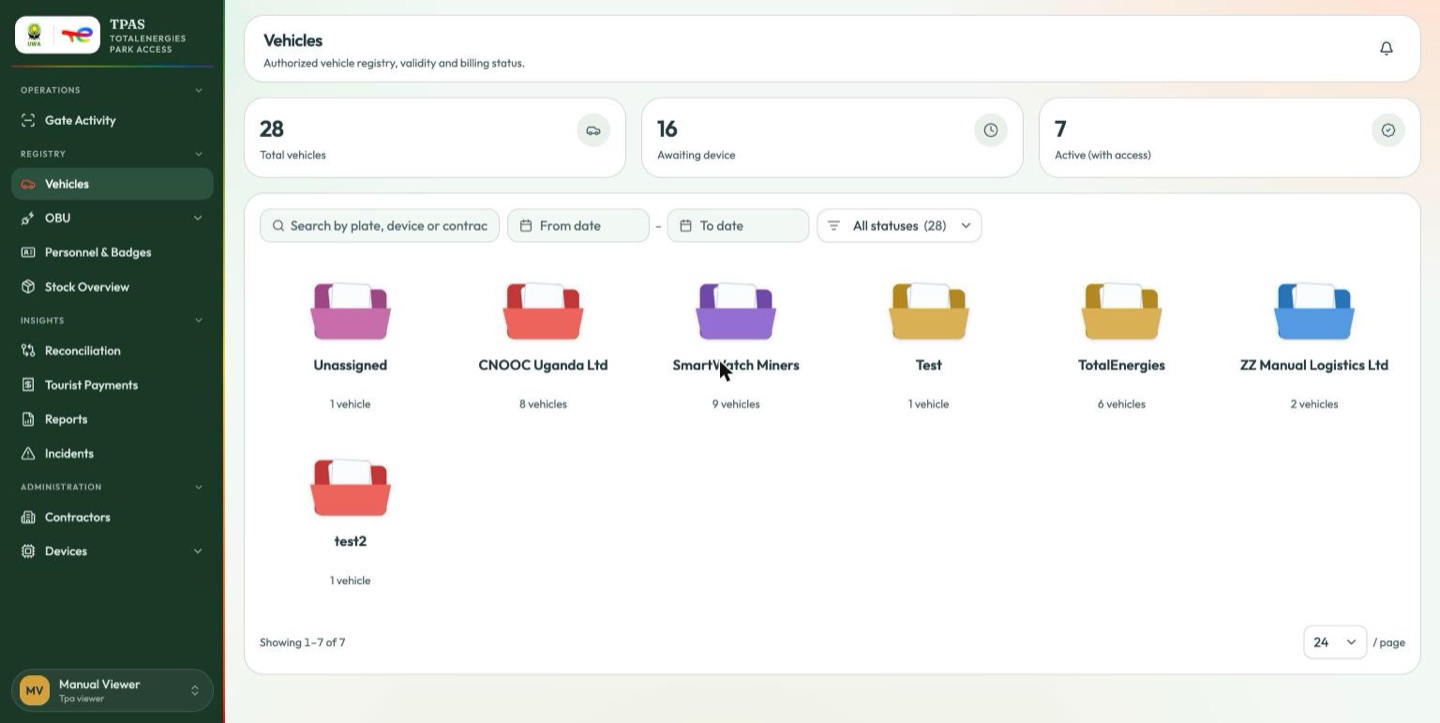Open notifications bell icon

(1386, 48)
